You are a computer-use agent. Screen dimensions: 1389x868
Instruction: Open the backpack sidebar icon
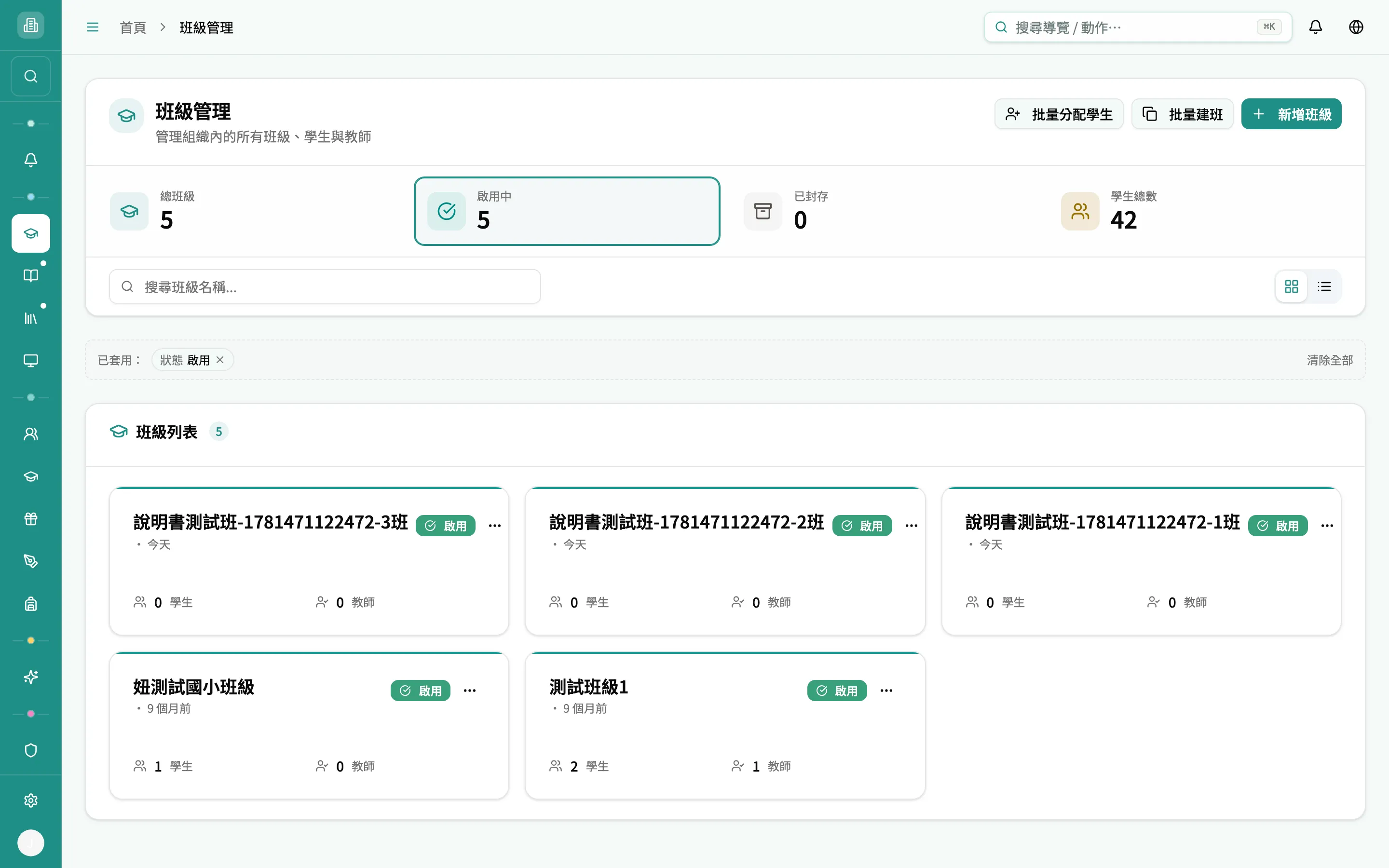click(30, 603)
